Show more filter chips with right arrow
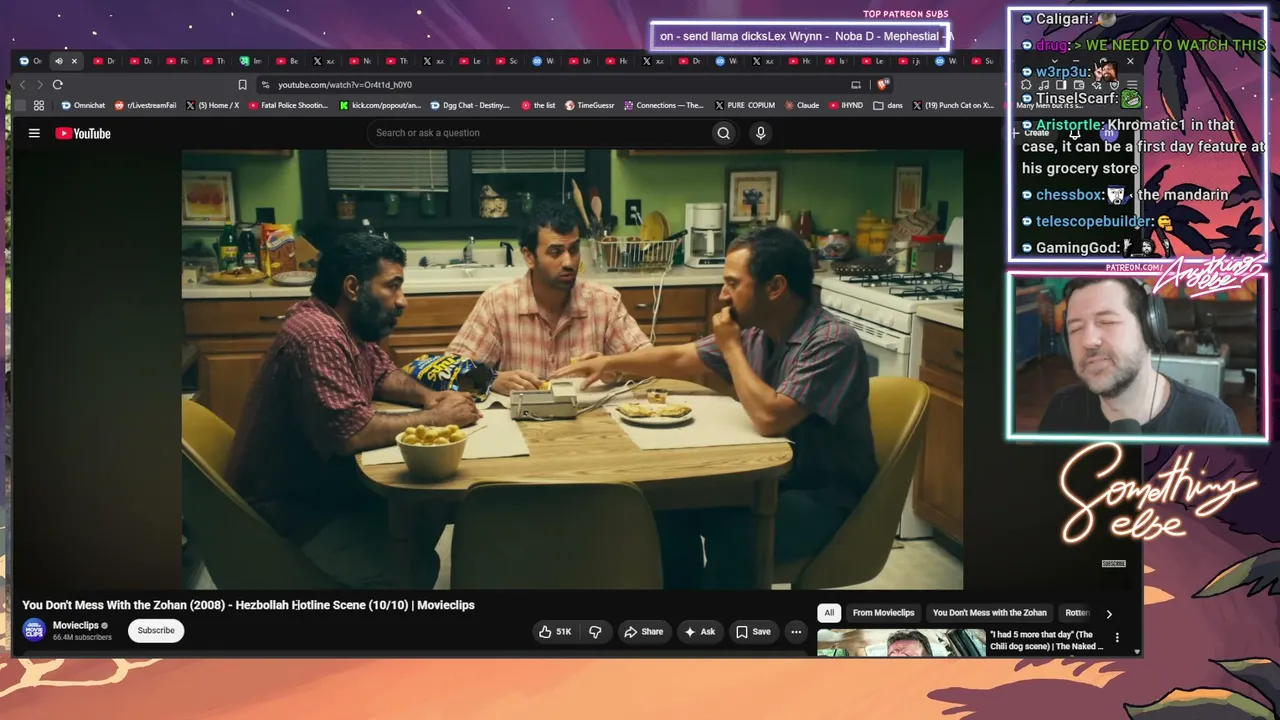Screen dimensions: 1280x720 [x=1109, y=614]
